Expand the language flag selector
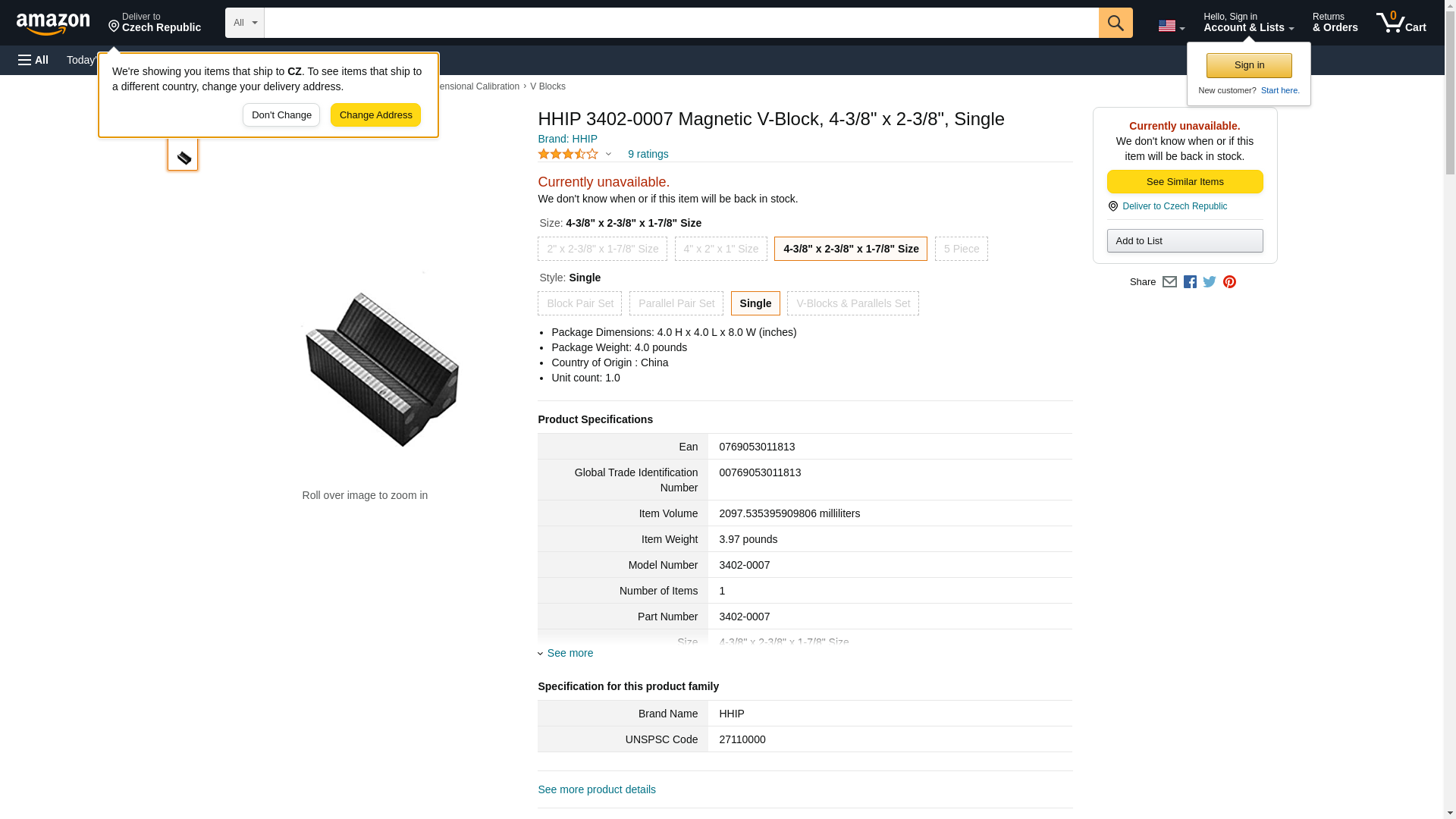 [x=1171, y=26]
